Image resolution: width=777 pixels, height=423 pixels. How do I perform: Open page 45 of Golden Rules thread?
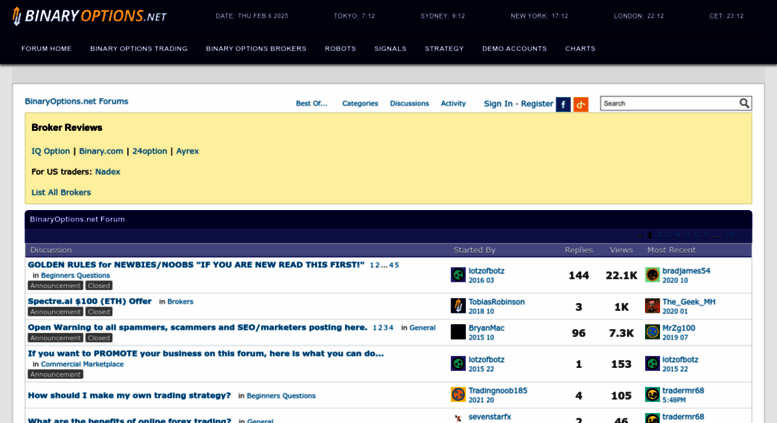(394, 265)
